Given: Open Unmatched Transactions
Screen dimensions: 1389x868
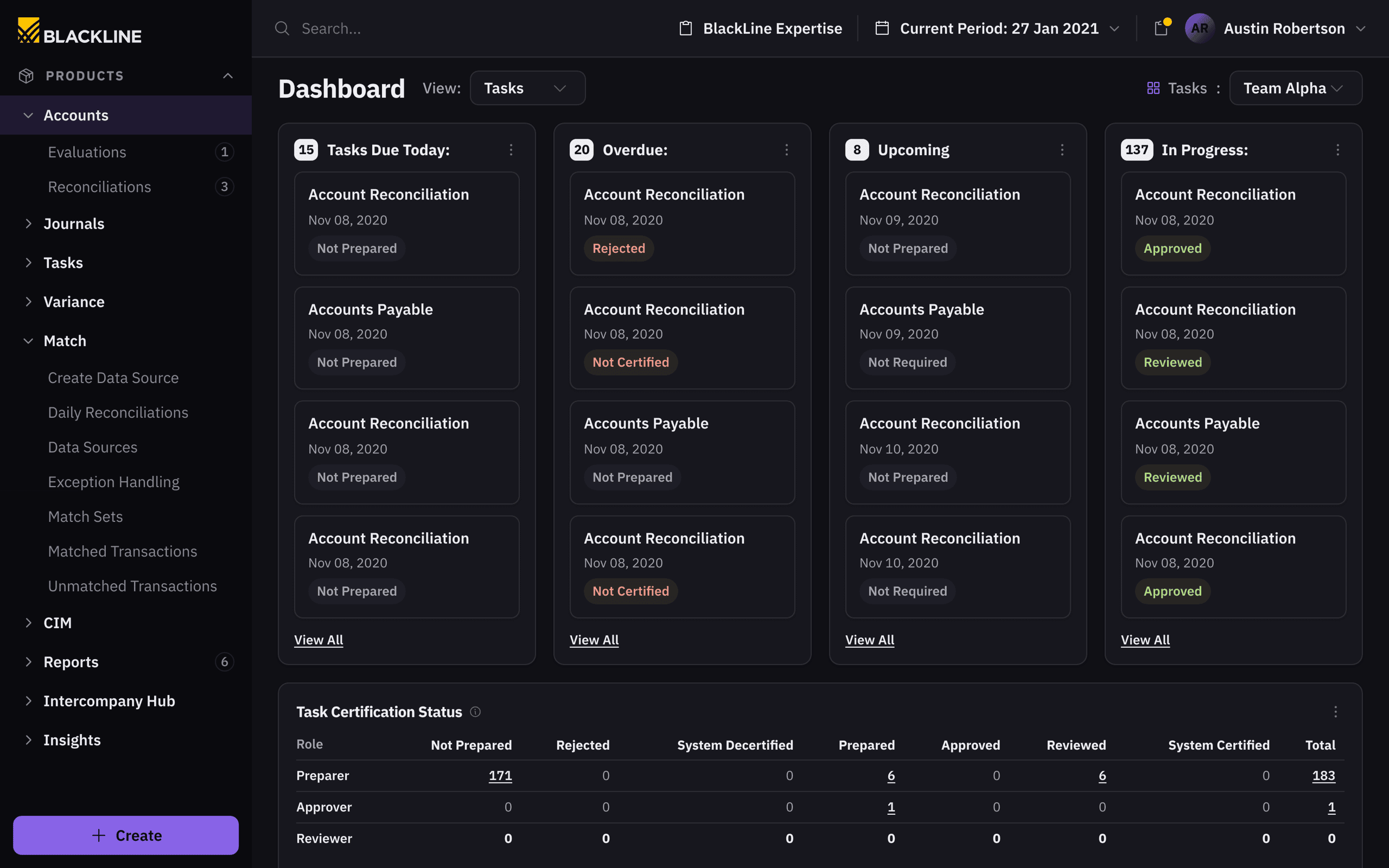Looking at the screenshot, I should (x=132, y=586).
